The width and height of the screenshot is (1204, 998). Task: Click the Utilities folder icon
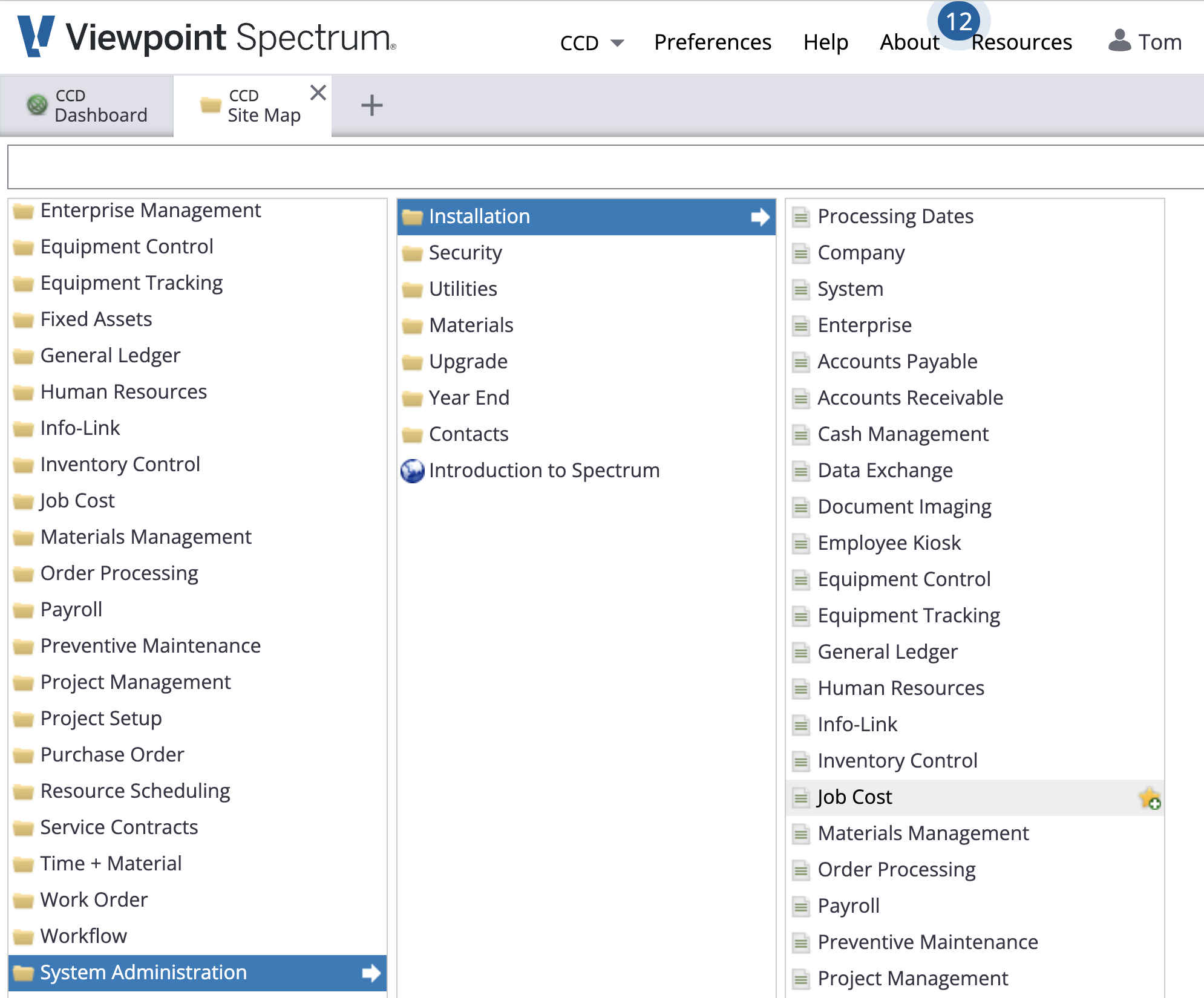pyautogui.click(x=412, y=290)
